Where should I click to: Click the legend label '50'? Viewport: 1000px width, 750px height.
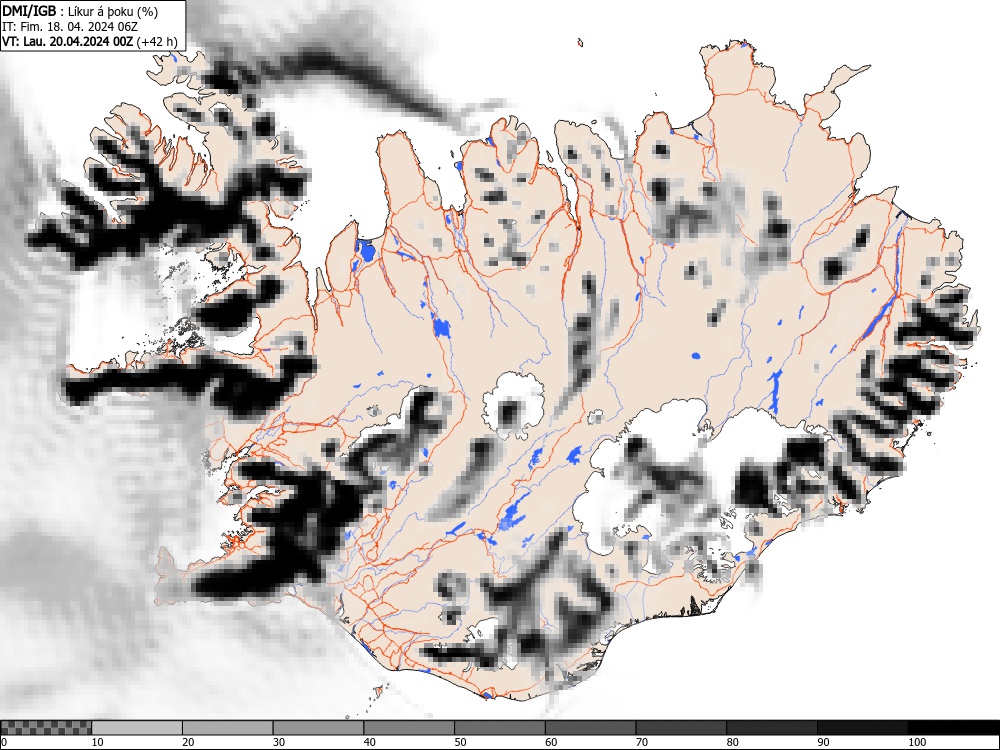tap(460, 742)
